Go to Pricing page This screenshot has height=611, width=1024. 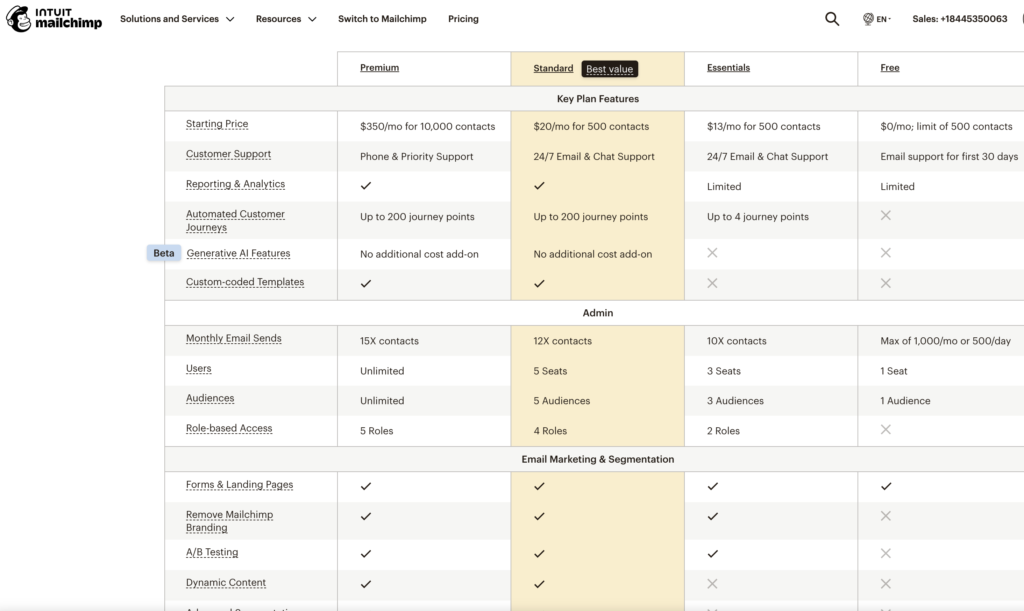pyautogui.click(x=463, y=19)
